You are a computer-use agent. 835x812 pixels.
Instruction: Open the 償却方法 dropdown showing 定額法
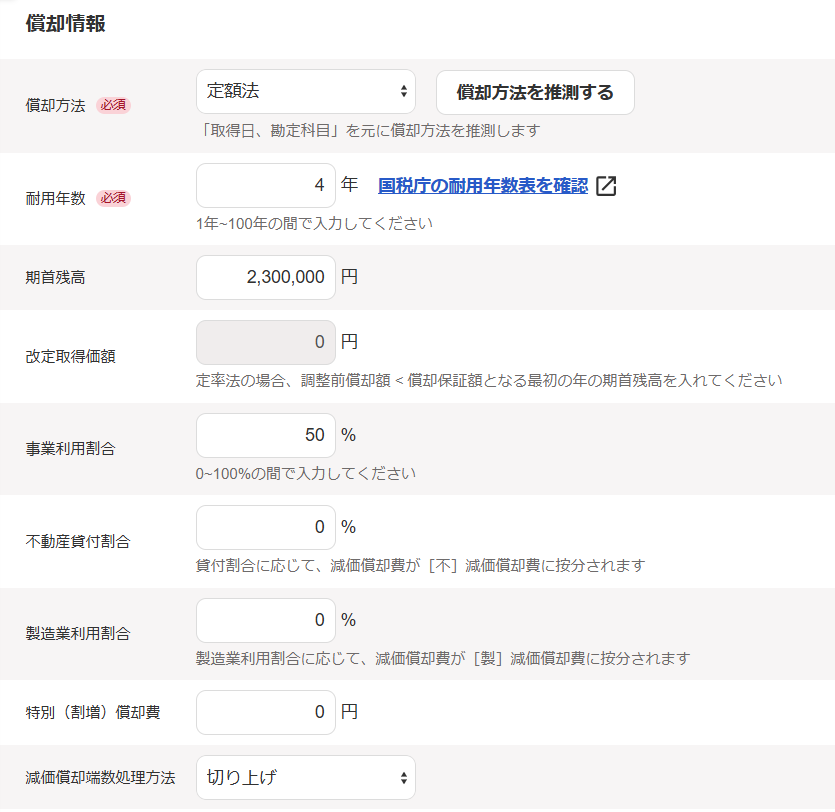tap(305, 92)
